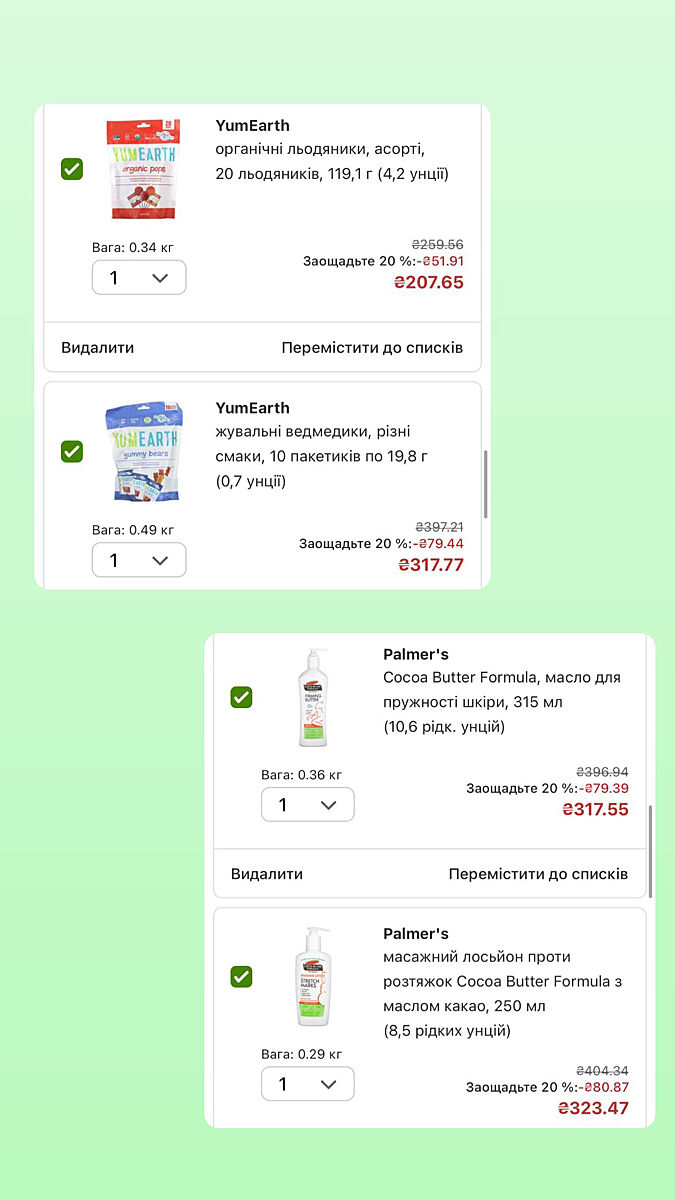The width and height of the screenshot is (675, 1200).
Task: Uncheck the YumEarth gummy bears checkbox
Action: point(72,451)
